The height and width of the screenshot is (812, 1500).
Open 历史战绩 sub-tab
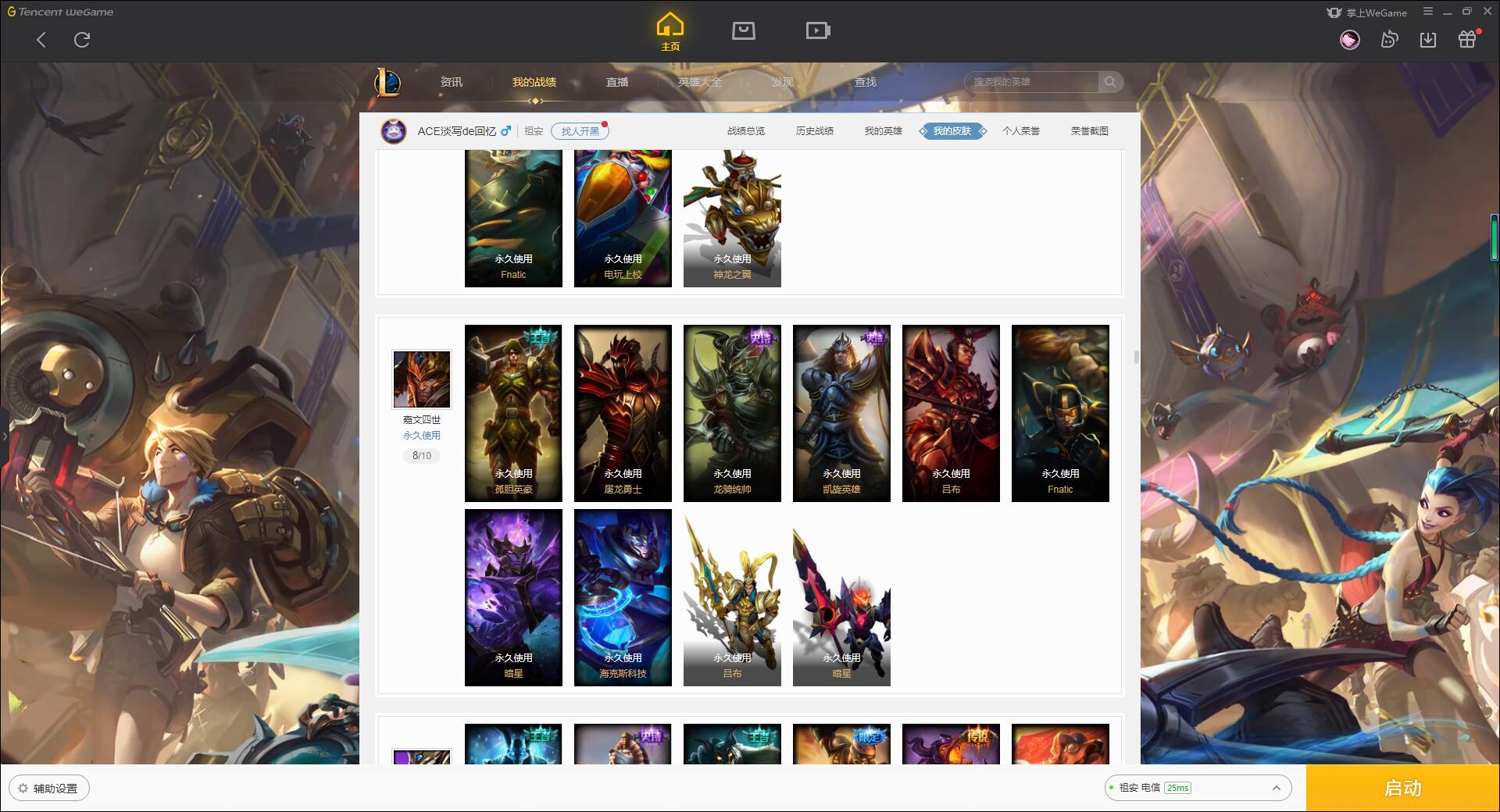815,131
